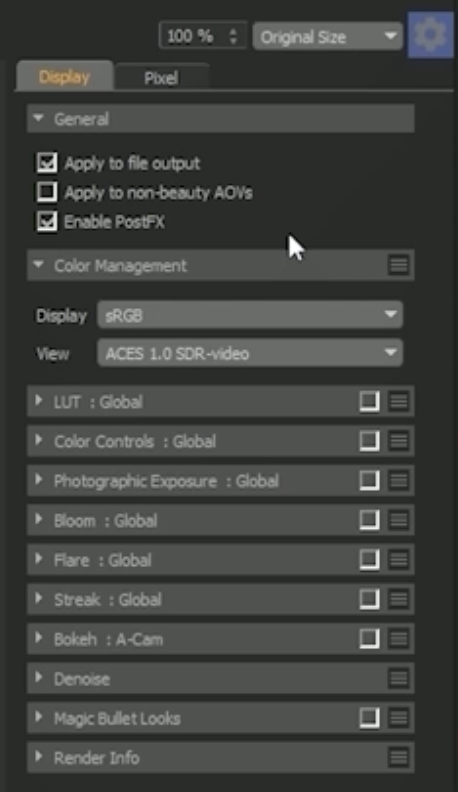The image size is (458, 792).
Task: Expand the Magic Bullet Looks section
Action: click(38, 717)
